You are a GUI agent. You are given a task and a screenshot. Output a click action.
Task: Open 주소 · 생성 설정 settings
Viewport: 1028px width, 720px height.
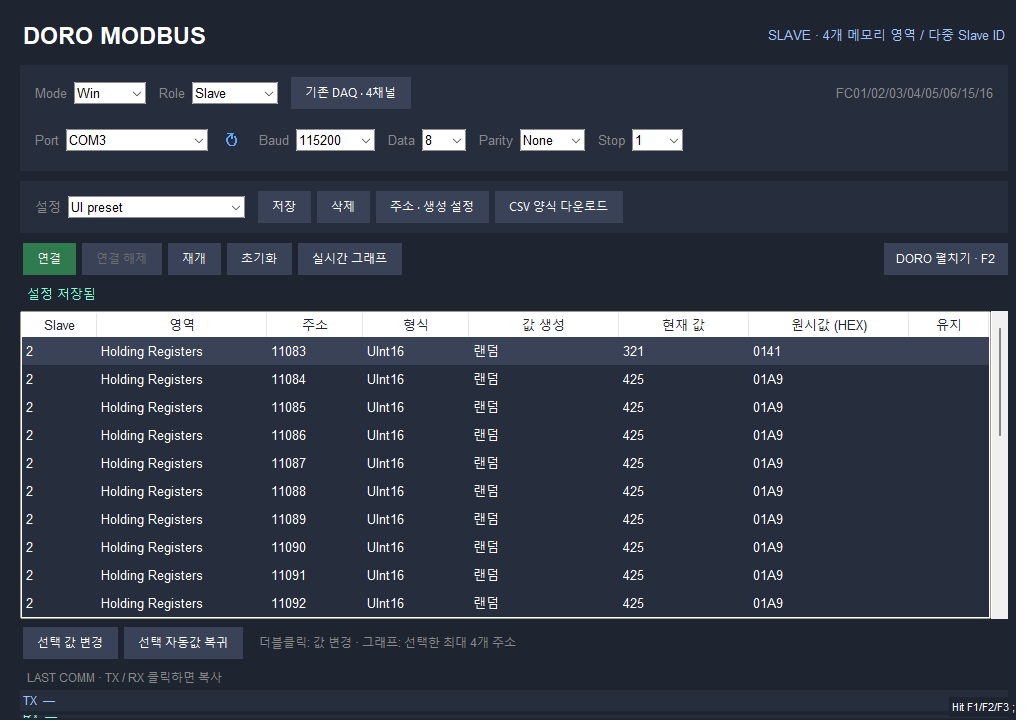point(432,207)
